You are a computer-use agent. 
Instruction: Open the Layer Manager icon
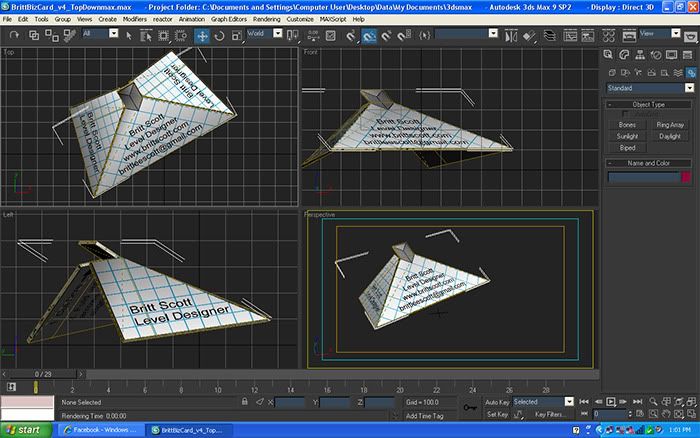548,35
